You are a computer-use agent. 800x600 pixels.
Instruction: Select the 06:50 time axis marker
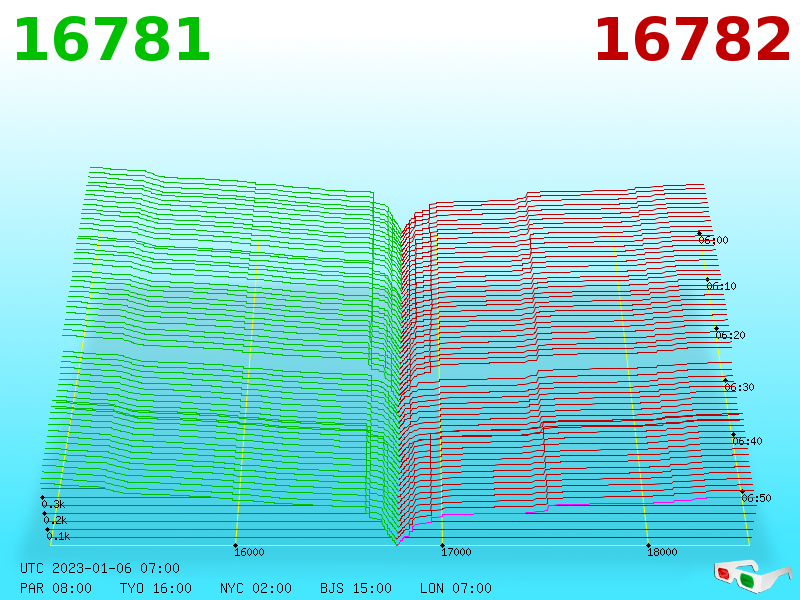point(757,498)
